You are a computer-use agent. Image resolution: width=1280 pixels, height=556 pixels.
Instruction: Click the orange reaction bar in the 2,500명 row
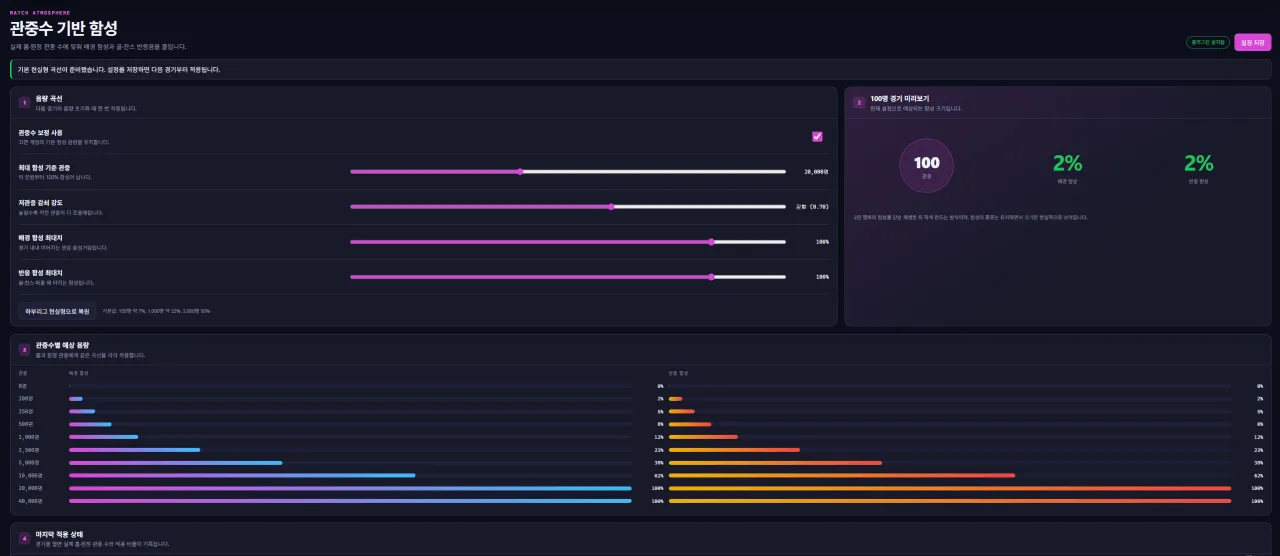tap(734, 450)
